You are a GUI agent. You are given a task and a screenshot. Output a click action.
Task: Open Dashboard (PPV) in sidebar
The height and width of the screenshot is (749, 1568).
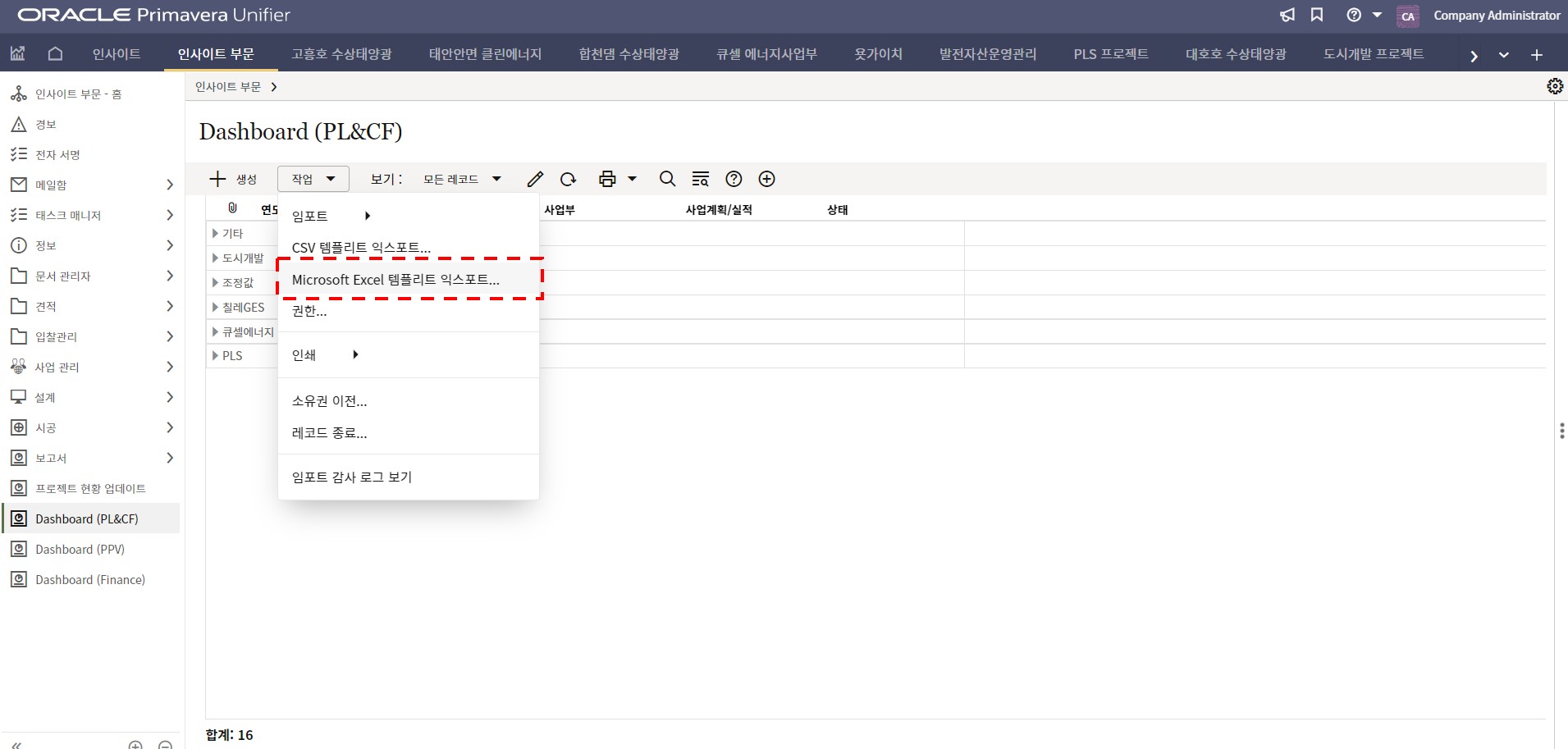click(x=80, y=550)
